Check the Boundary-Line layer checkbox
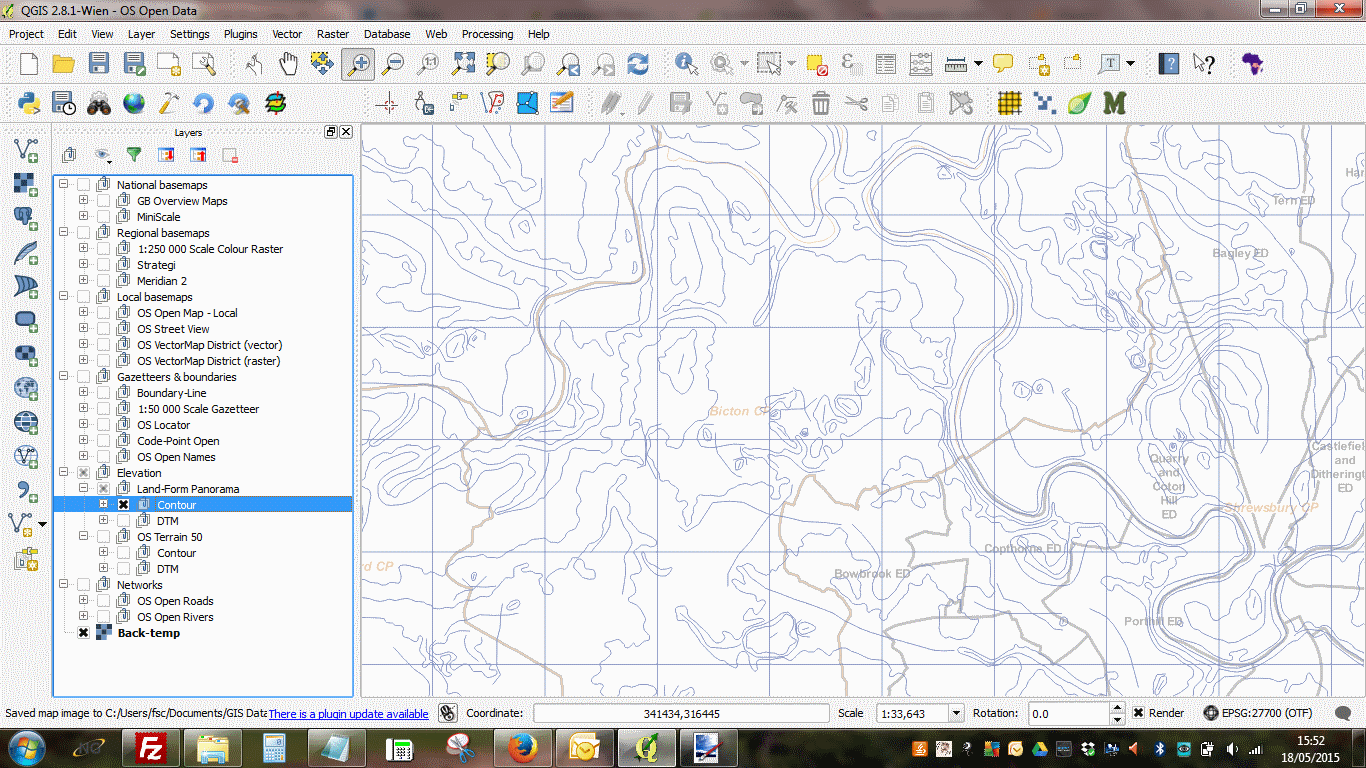 (103, 393)
